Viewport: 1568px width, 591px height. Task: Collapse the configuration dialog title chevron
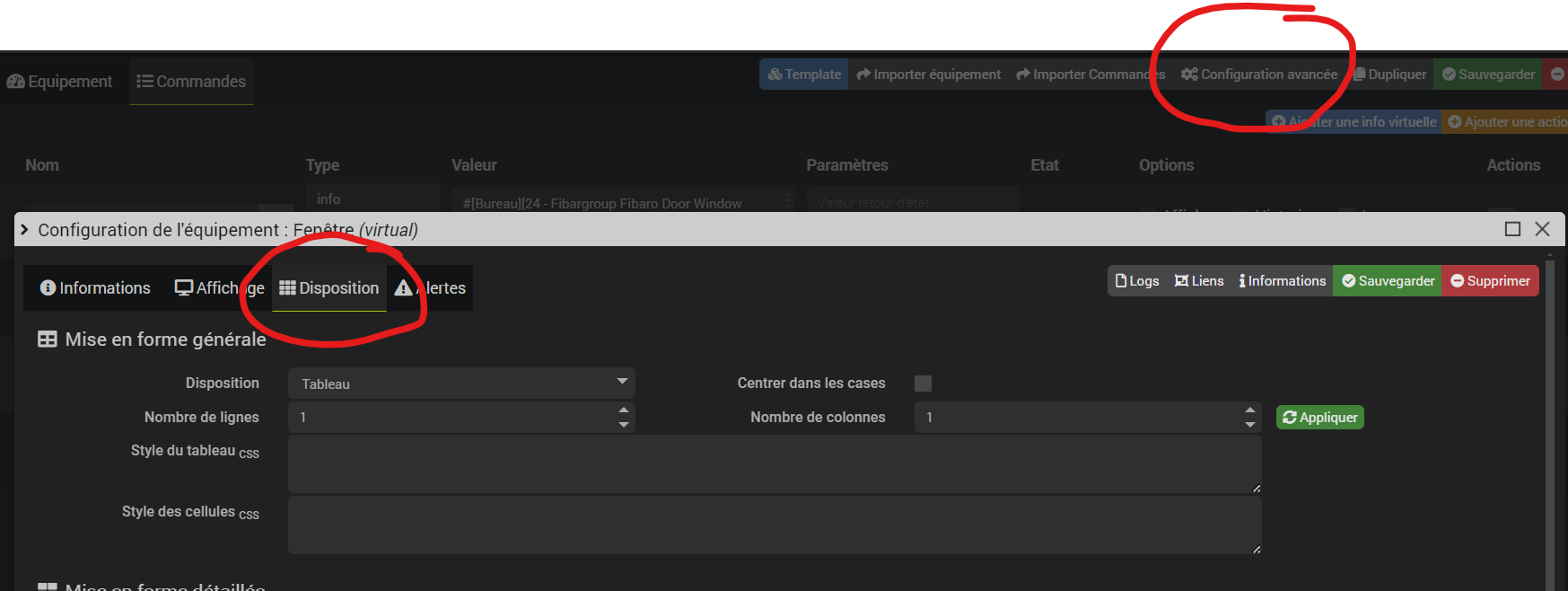coord(25,230)
